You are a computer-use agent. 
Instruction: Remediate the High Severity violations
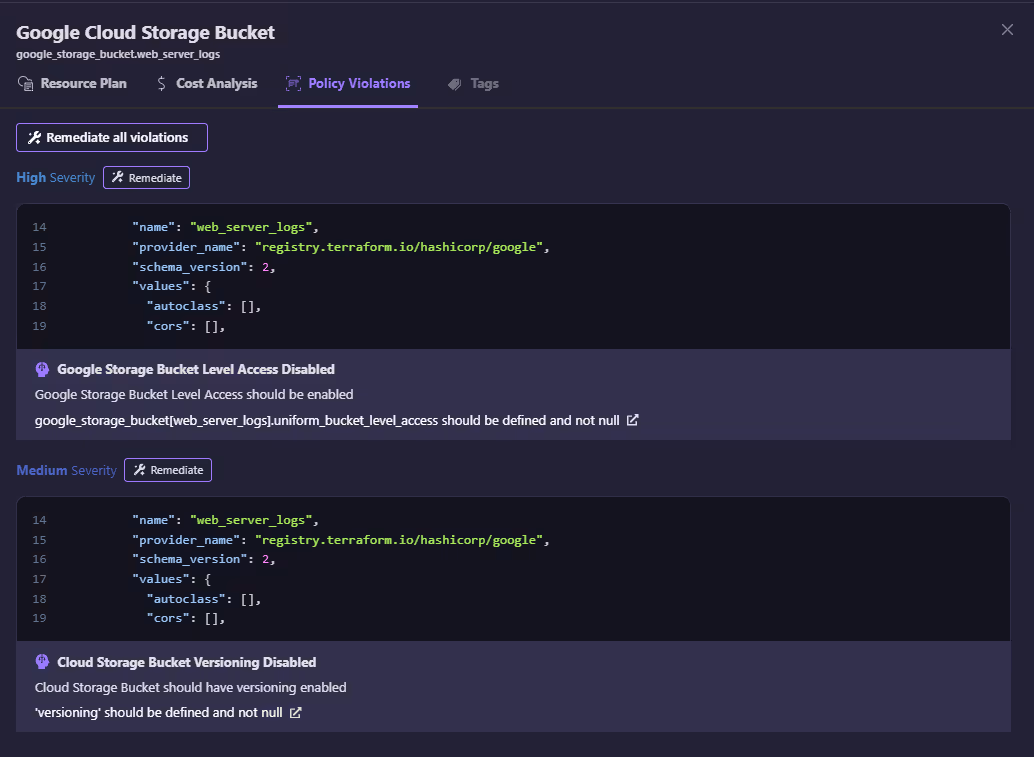[x=146, y=178]
